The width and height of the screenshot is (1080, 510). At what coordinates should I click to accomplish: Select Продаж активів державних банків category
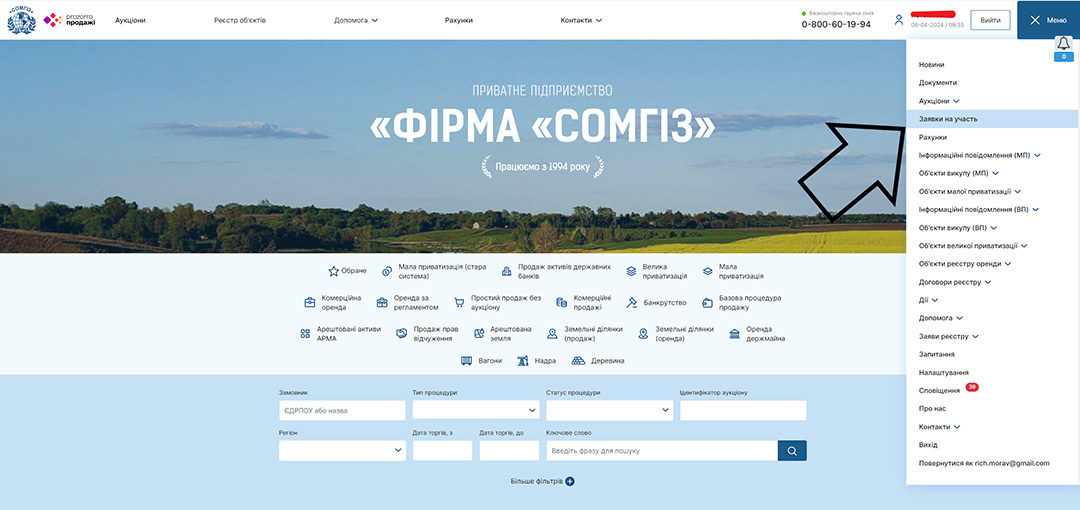pyautogui.click(x=555, y=271)
